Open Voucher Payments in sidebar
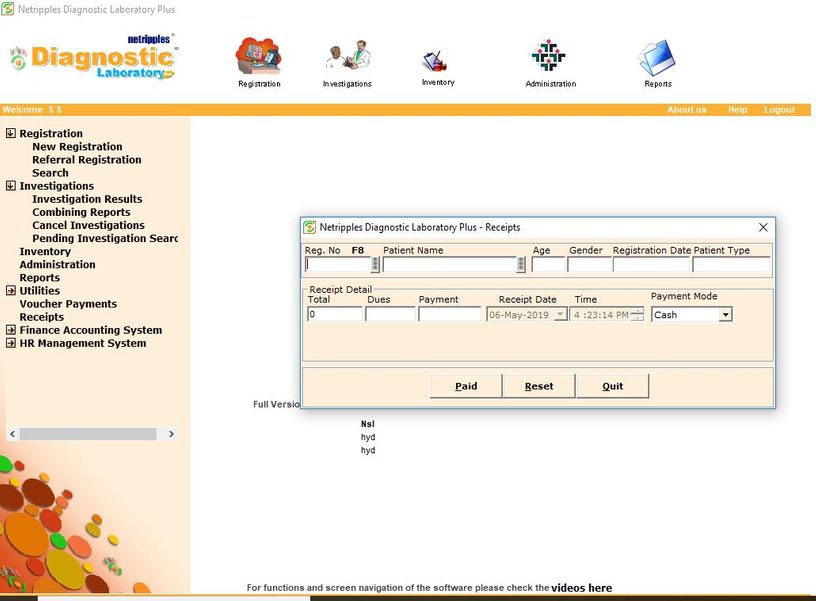Viewport: 816px width, 601px height. [x=68, y=304]
